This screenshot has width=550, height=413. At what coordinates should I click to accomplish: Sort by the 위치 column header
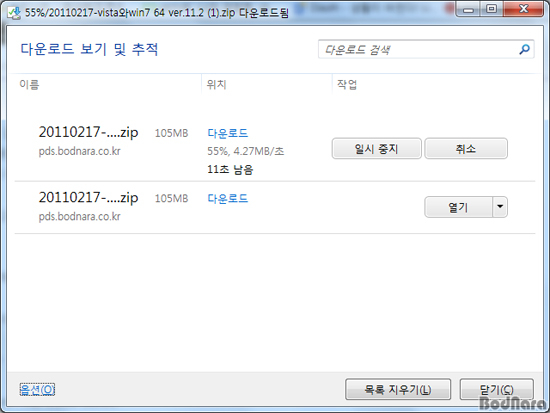coord(216,84)
